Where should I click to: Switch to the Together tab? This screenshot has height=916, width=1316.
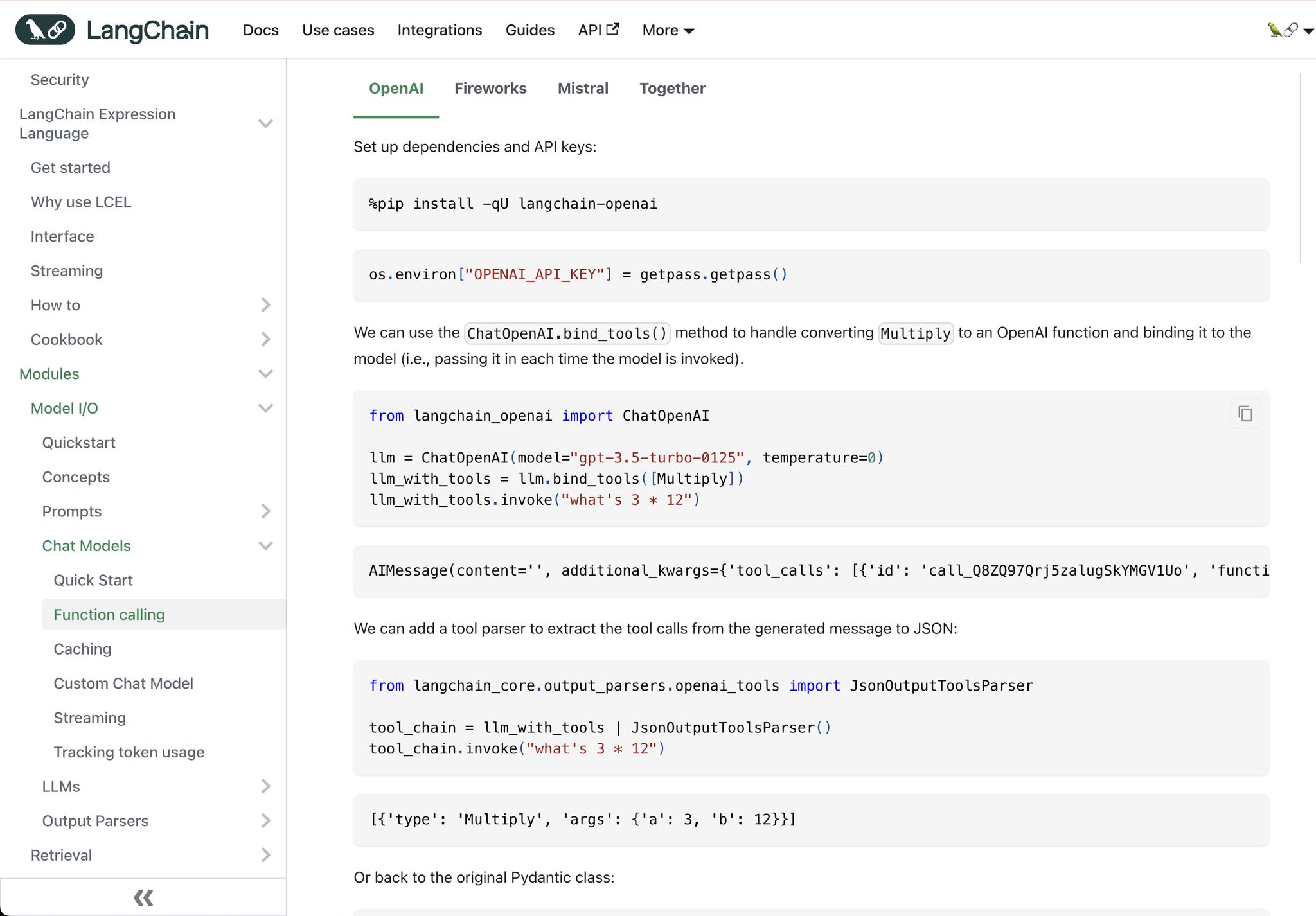pyautogui.click(x=672, y=89)
